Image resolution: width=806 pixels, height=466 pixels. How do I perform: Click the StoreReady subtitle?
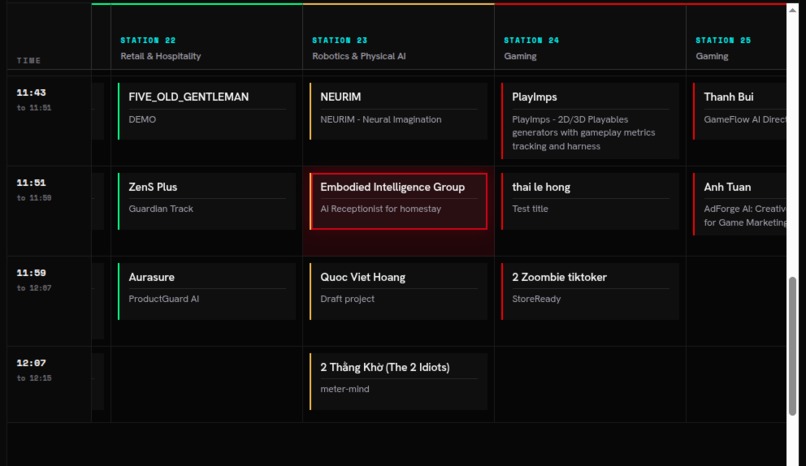point(536,299)
